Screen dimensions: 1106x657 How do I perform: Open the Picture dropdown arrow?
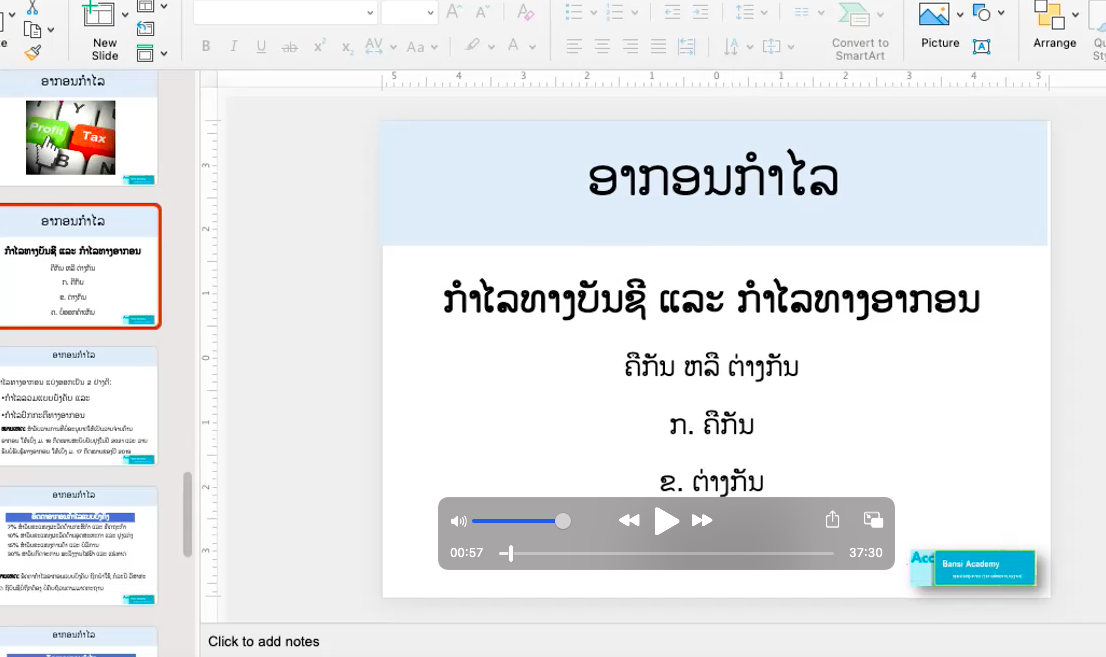960,15
